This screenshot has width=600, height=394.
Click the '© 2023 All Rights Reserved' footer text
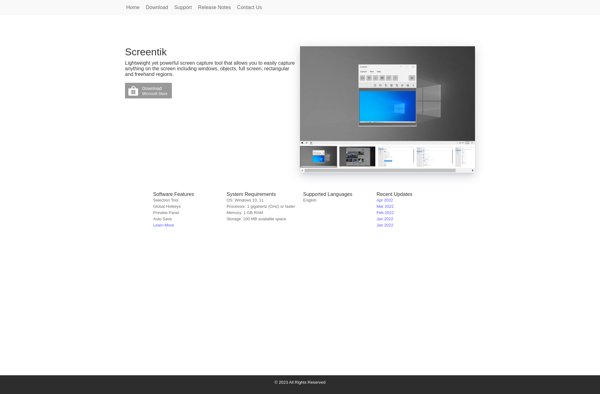pyautogui.click(x=300, y=382)
